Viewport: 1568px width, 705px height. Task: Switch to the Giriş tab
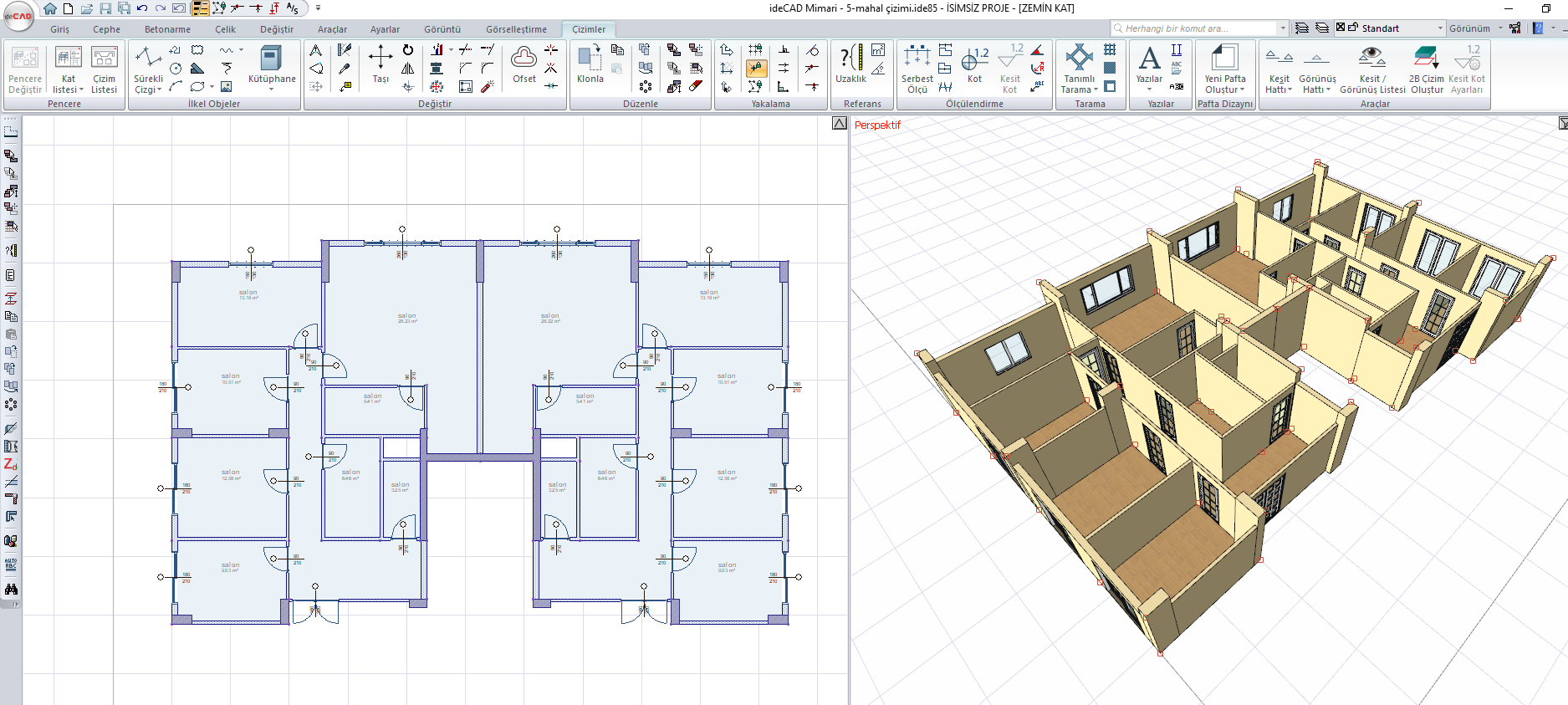59,29
